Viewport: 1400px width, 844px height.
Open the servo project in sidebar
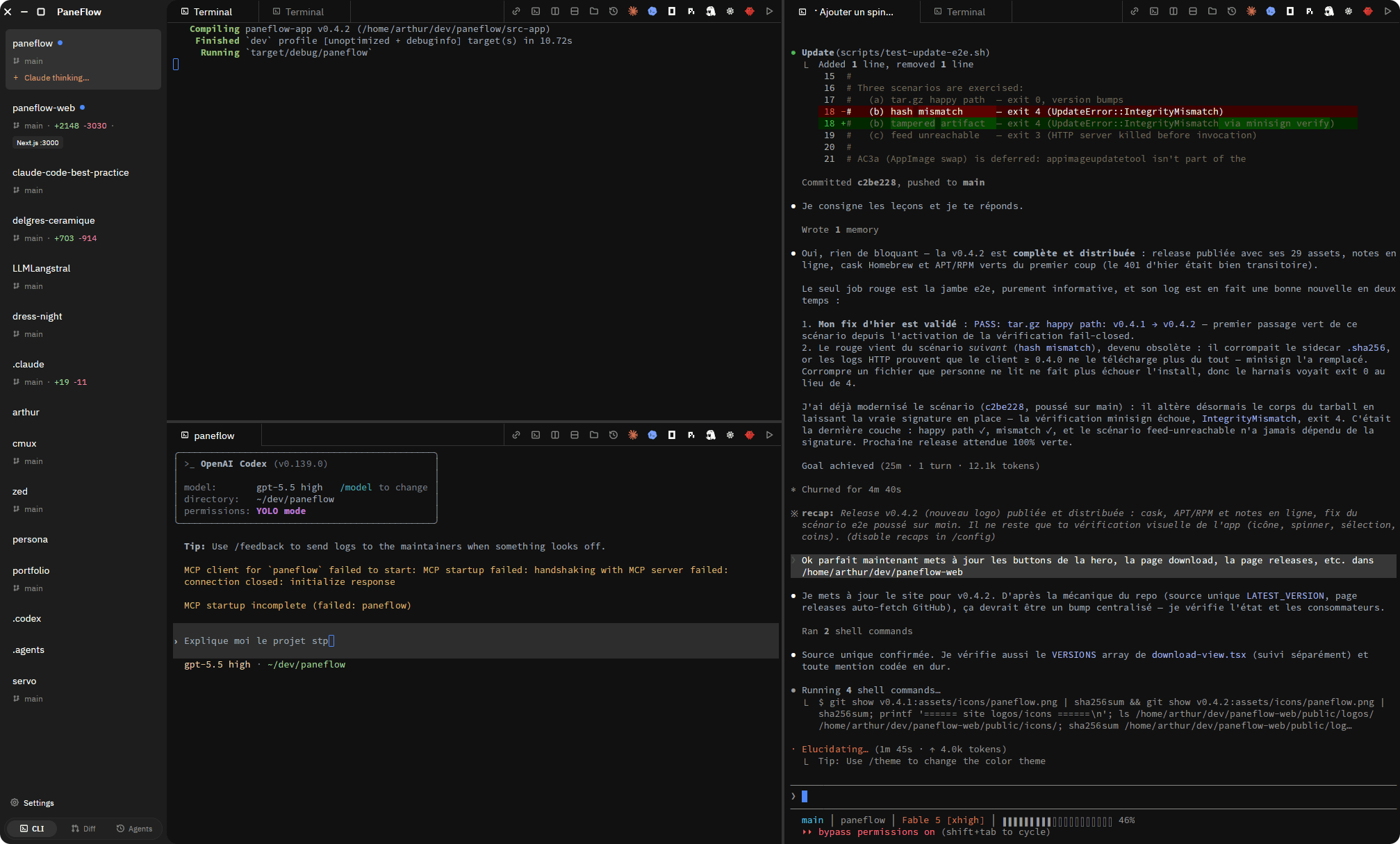[83, 689]
